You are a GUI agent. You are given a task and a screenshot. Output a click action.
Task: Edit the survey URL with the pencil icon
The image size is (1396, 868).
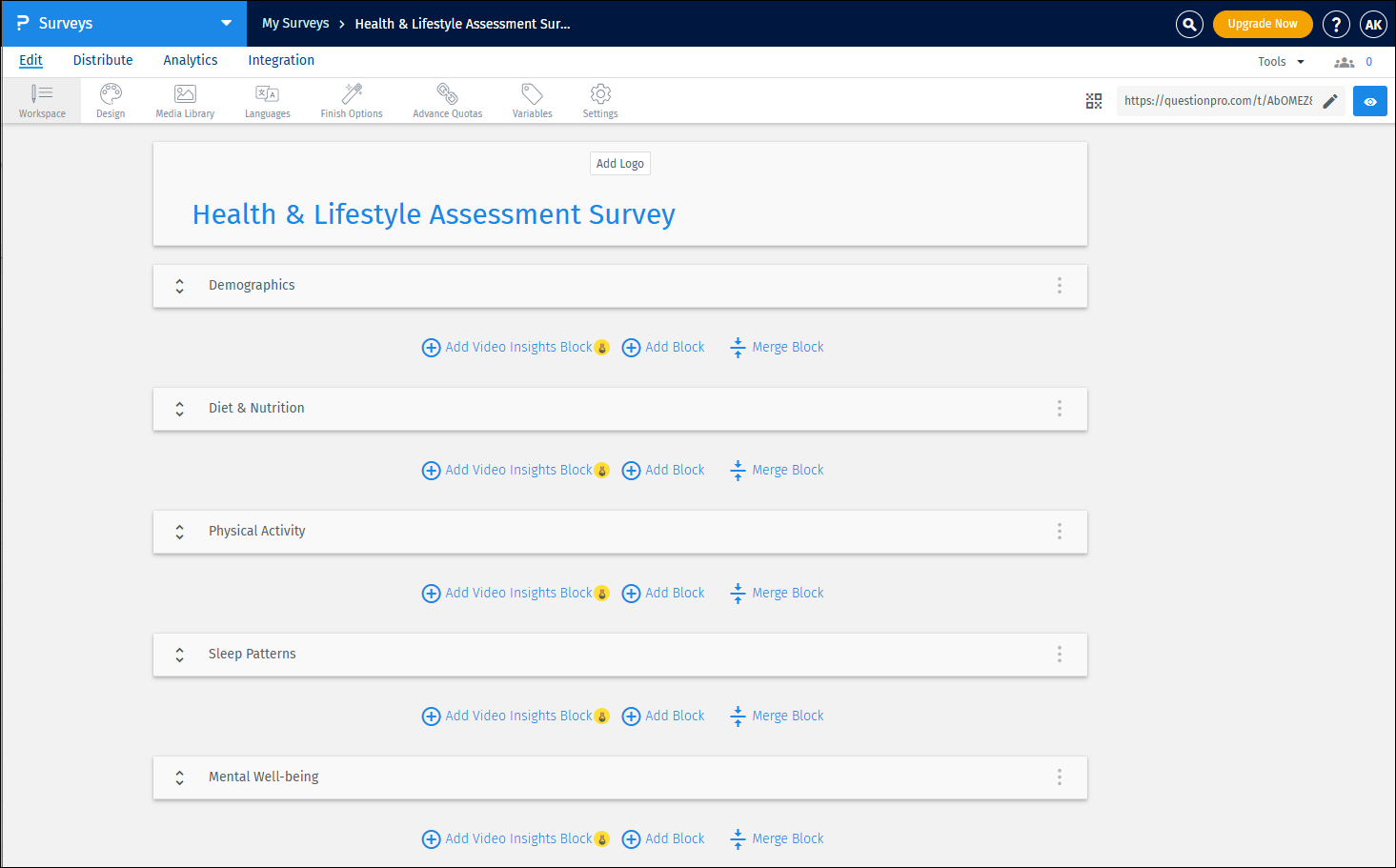click(1330, 100)
